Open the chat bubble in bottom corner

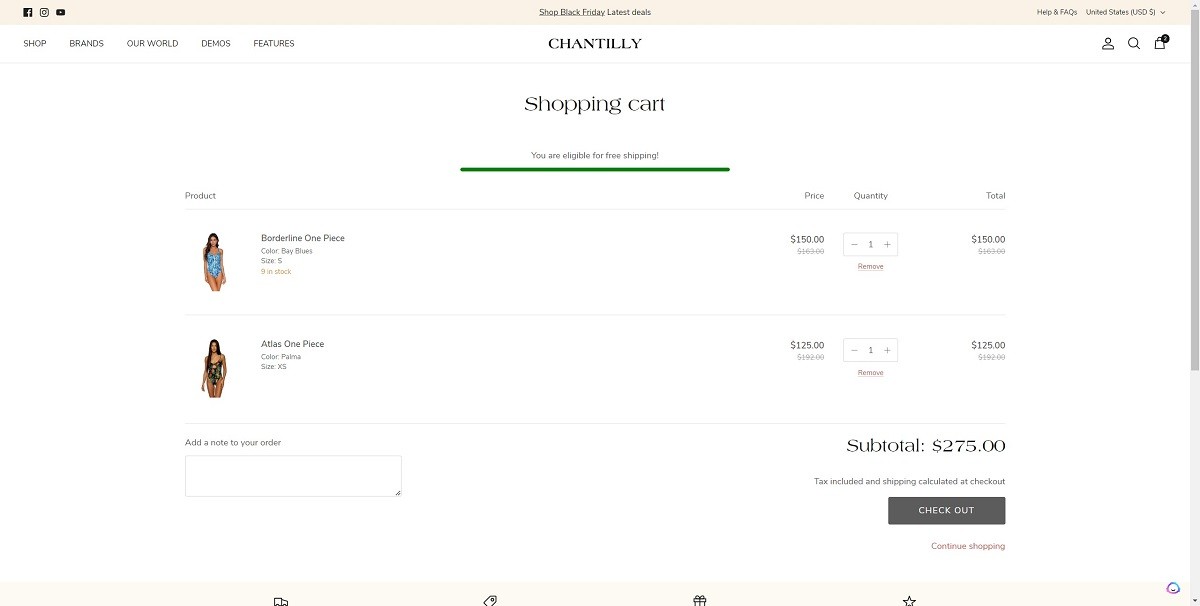(x=1172, y=587)
